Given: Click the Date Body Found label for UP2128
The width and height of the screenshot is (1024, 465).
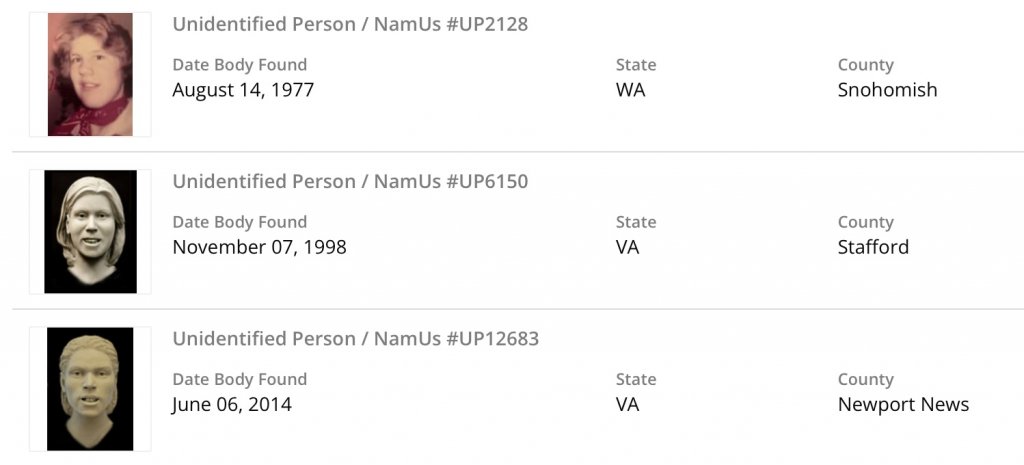Looking at the screenshot, I should (239, 65).
